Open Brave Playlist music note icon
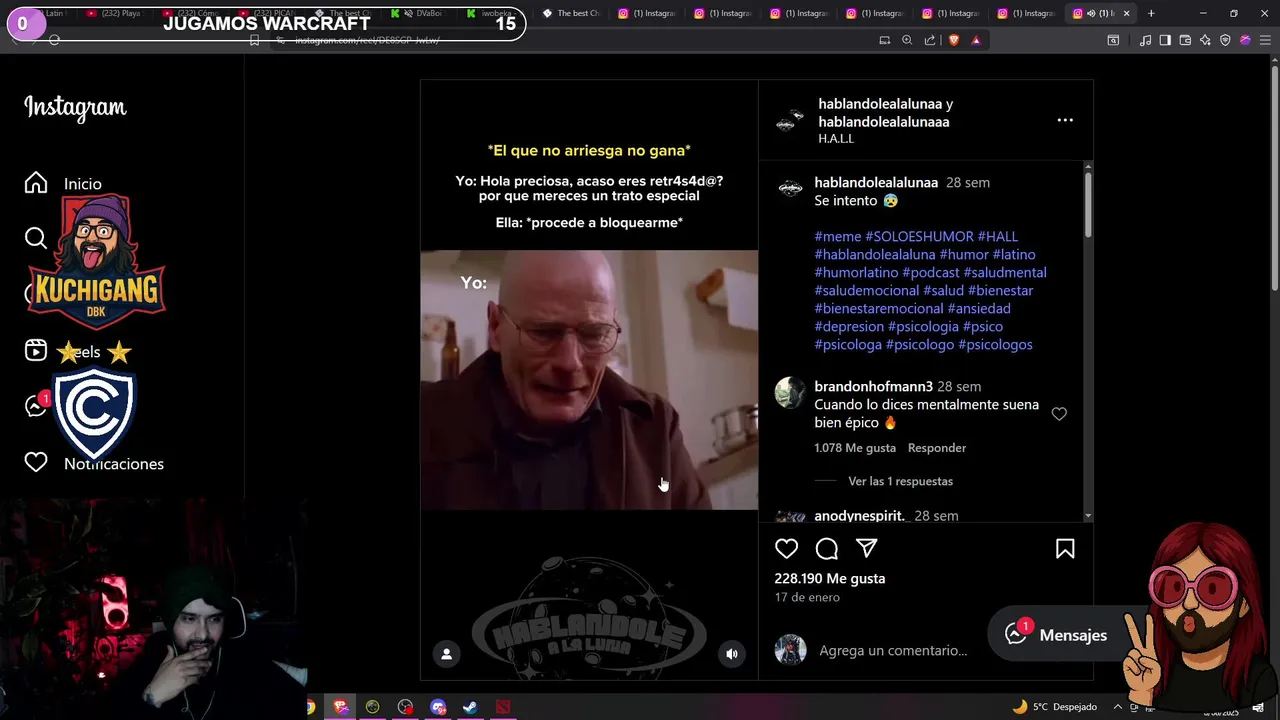 point(1145,40)
